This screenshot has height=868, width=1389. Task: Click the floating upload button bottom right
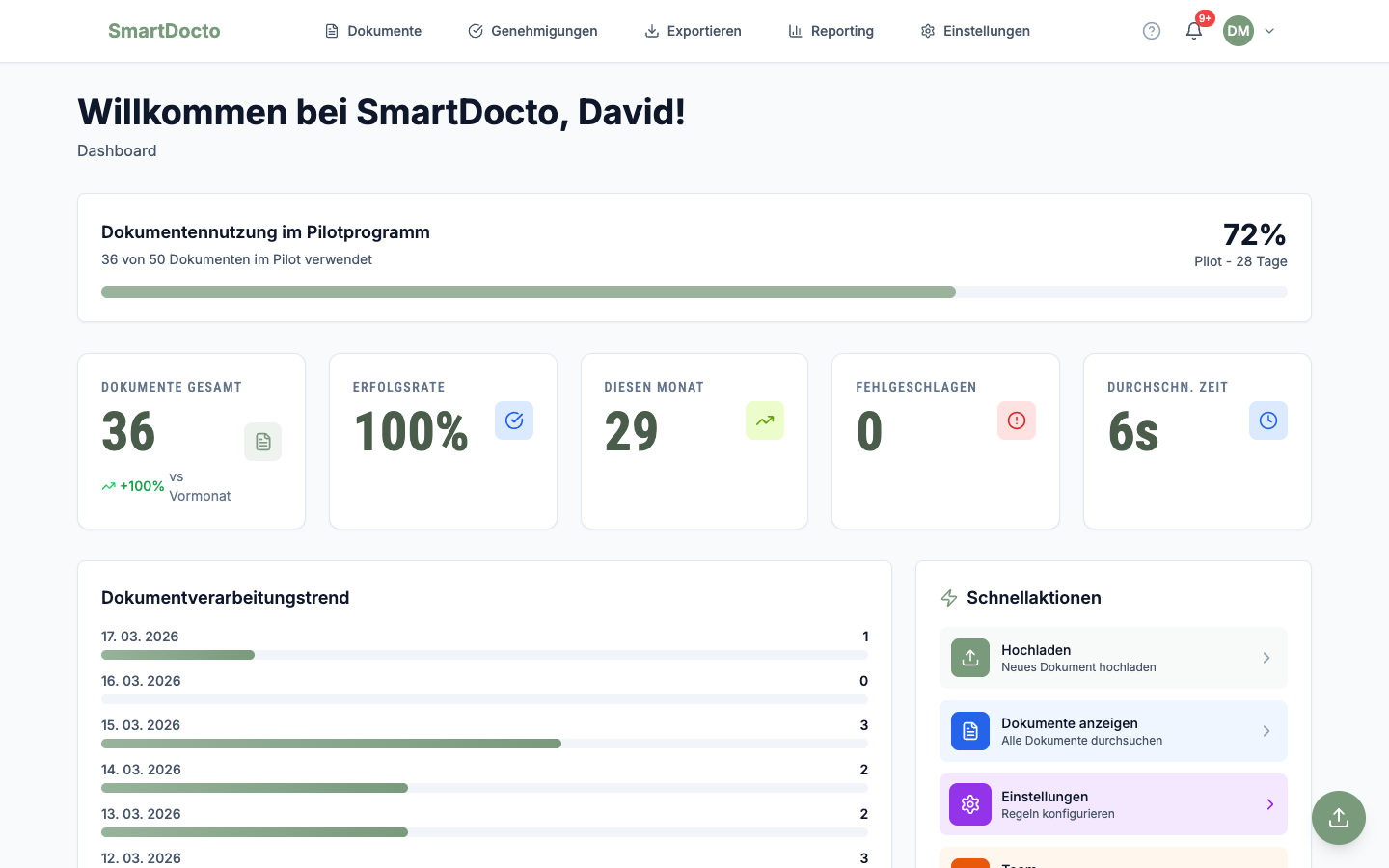1339,818
